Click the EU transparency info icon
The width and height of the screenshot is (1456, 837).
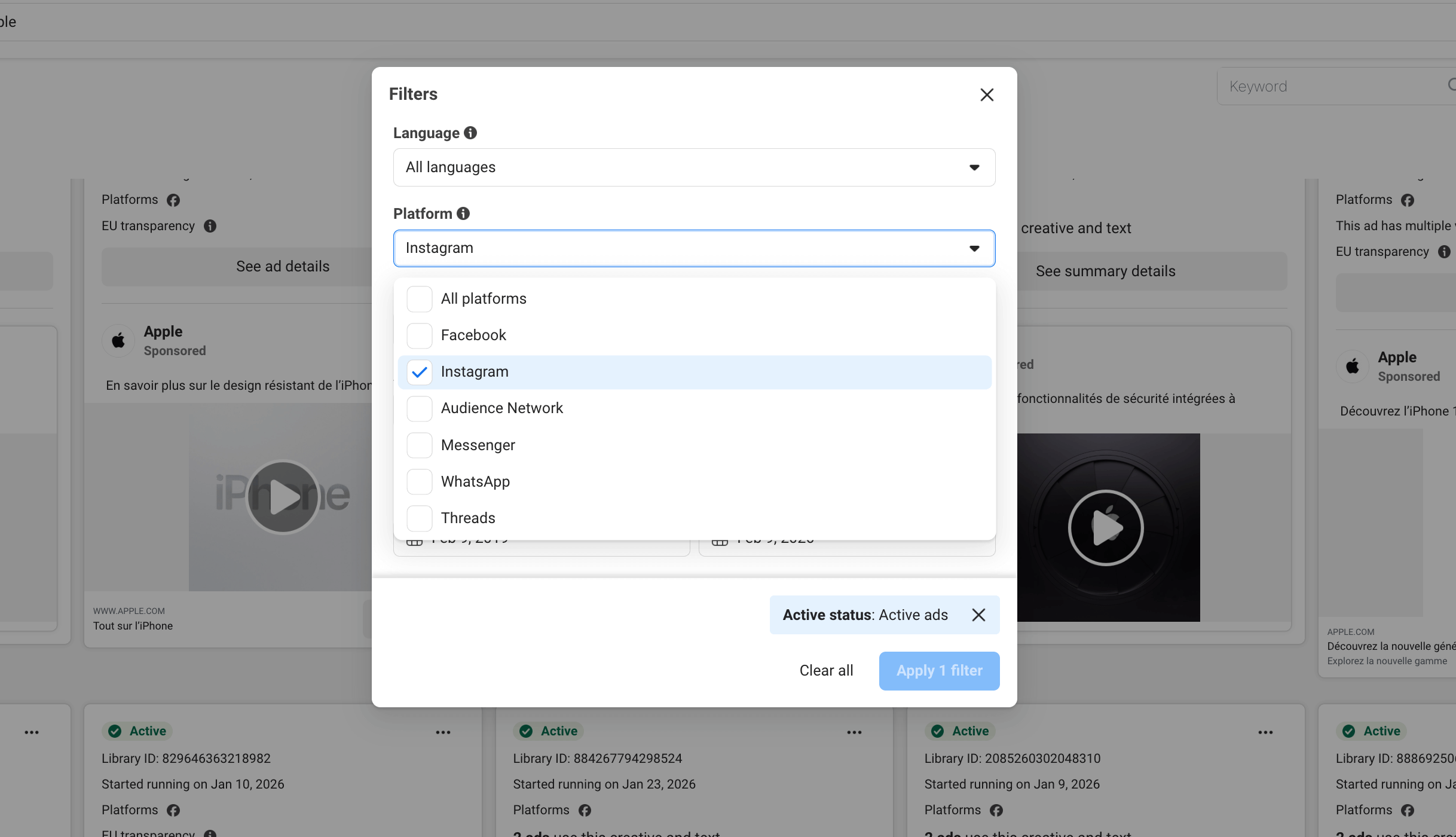coord(209,226)
